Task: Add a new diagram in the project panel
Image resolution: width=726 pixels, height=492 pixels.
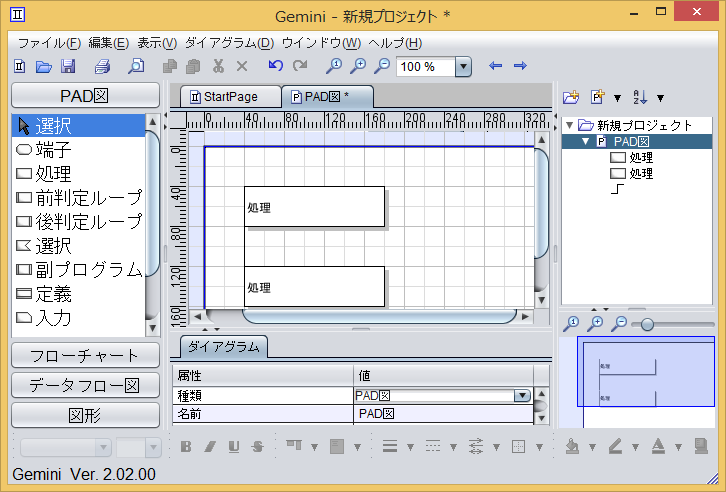Action: [597, 97]
